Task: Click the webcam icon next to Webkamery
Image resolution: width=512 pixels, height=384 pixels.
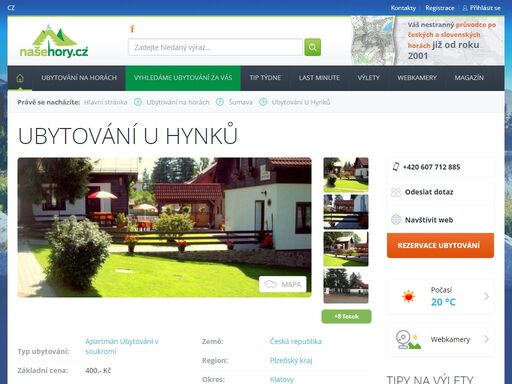Action: (407, 340)
